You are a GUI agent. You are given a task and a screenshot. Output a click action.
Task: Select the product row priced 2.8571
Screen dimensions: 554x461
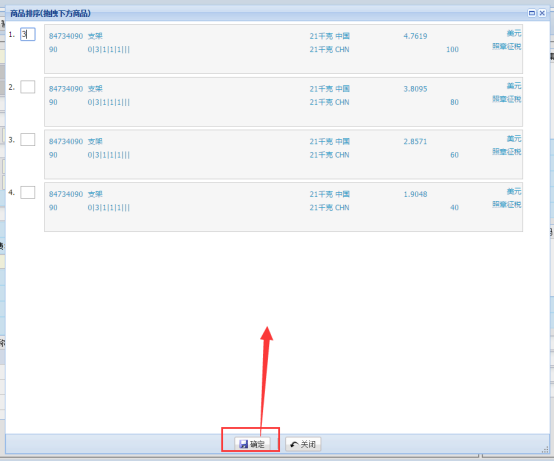click(283, 154)
